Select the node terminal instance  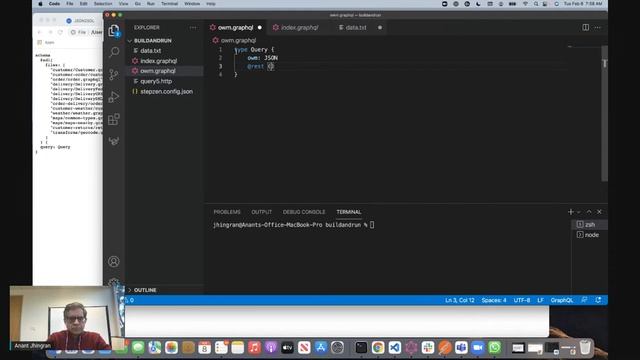click(589, 235)
